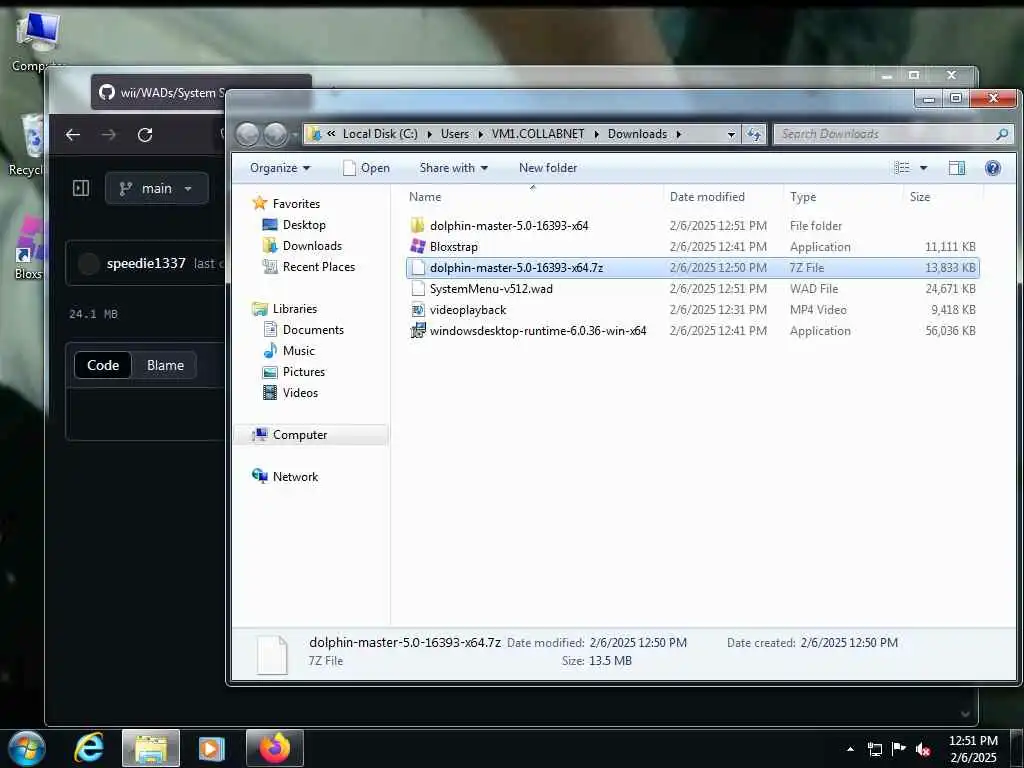The image size is (1024, 768).
Task: Select the windowsdesktop-runtime installer icon
Action: pyautogui.click(x=418, y=330)
